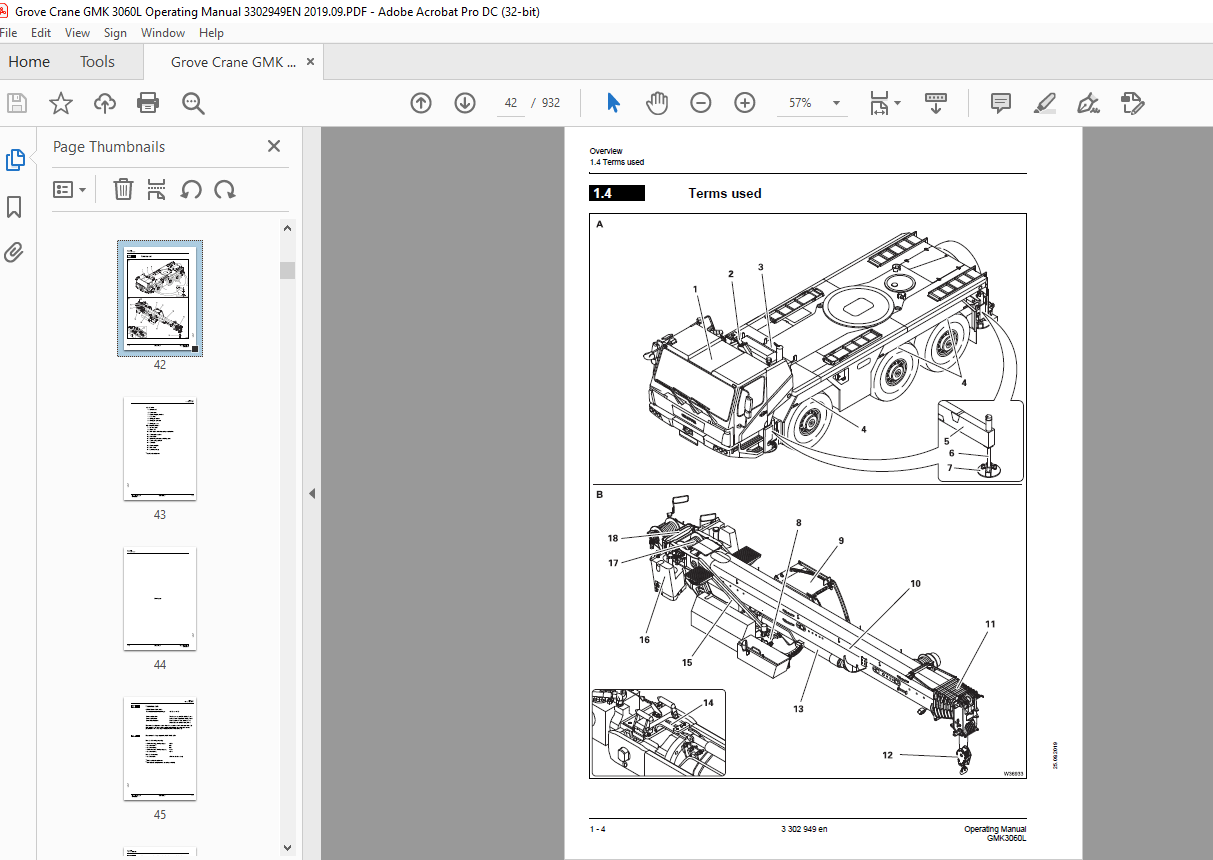The height and width of the screenshot is (860, 1213).
Task: Open the File menu
Action: (9, 33)
